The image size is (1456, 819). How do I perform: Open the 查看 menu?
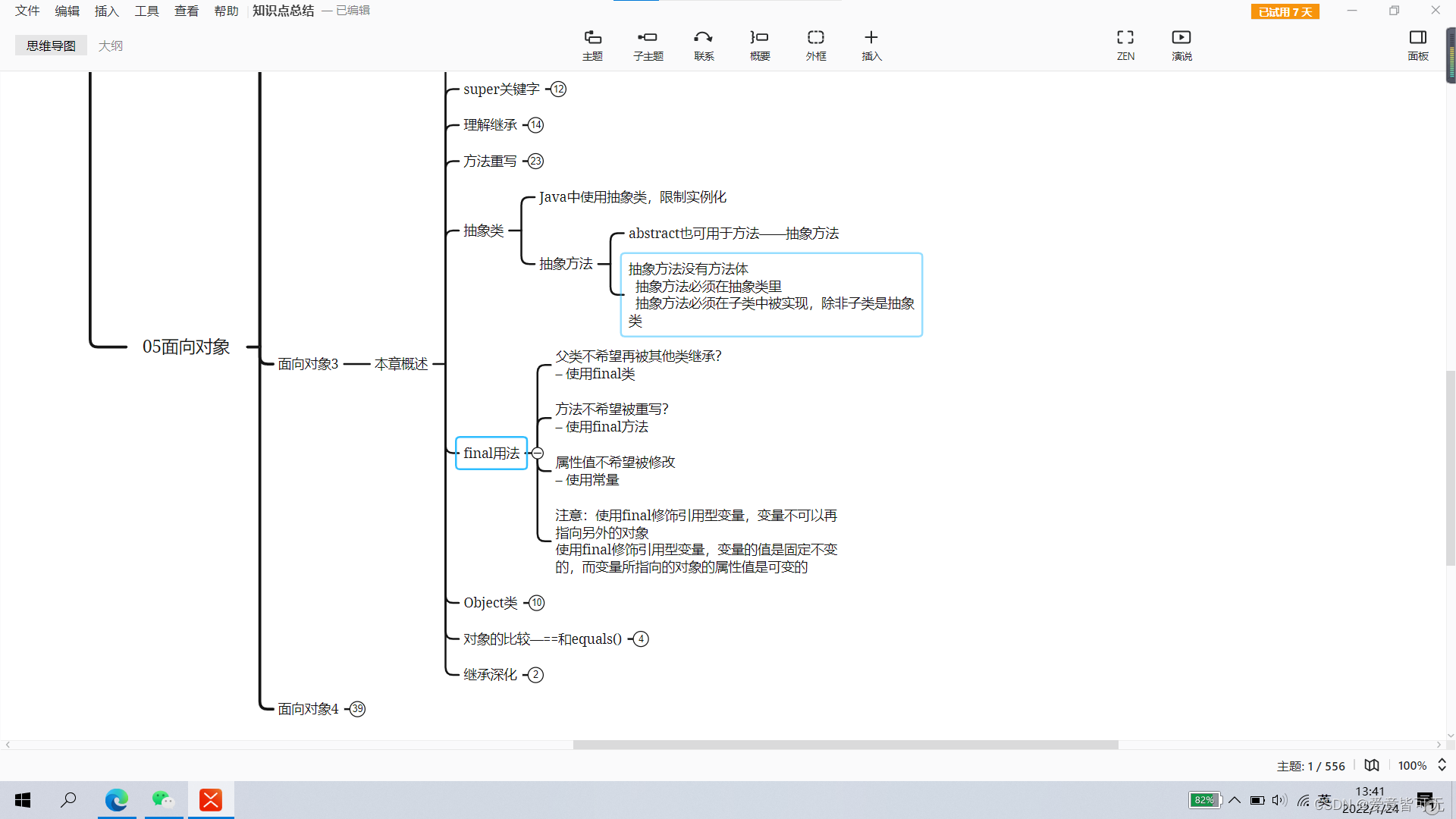(187, 11)
